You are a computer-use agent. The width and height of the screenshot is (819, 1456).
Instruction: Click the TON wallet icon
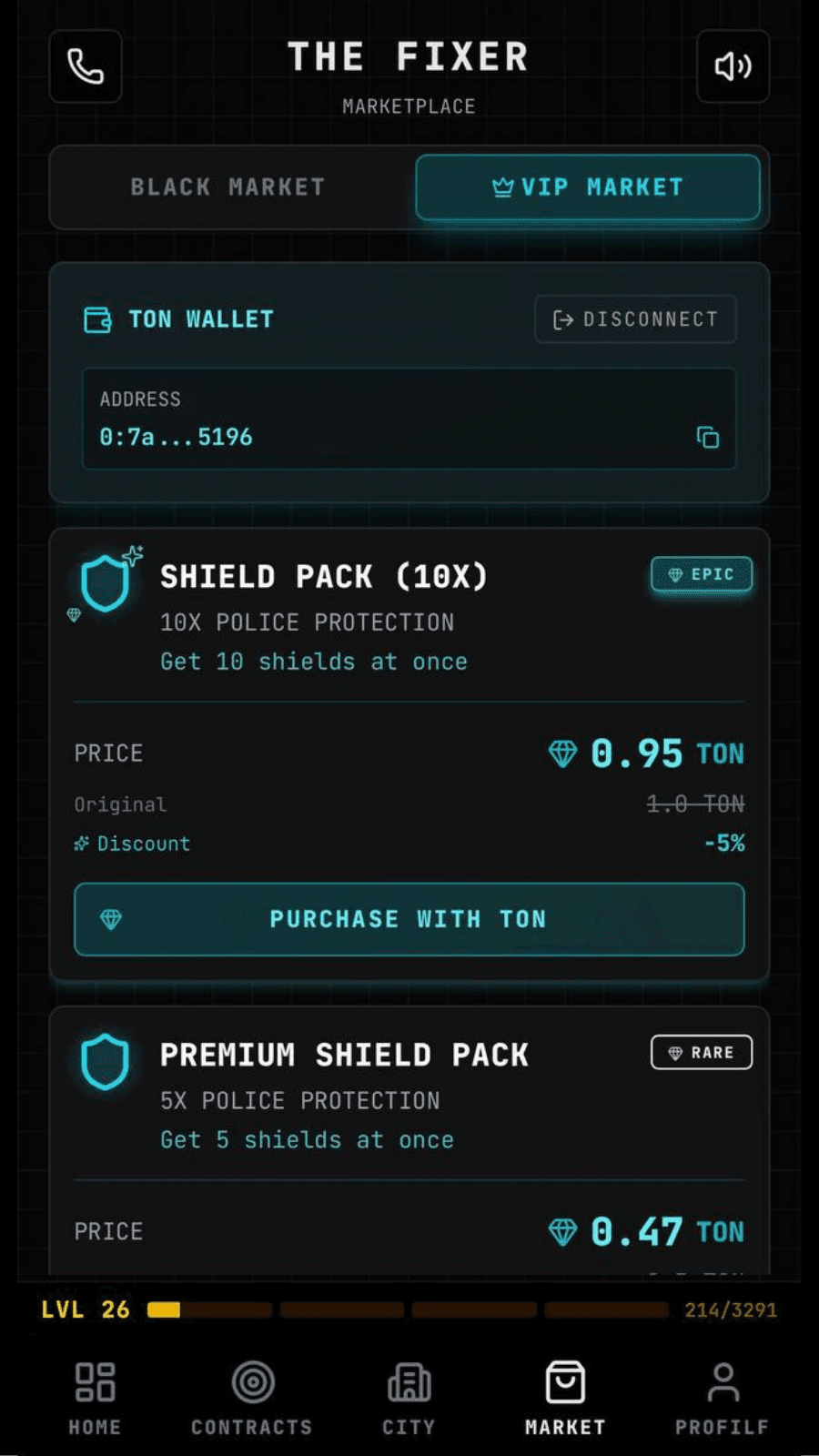point(97,319)
